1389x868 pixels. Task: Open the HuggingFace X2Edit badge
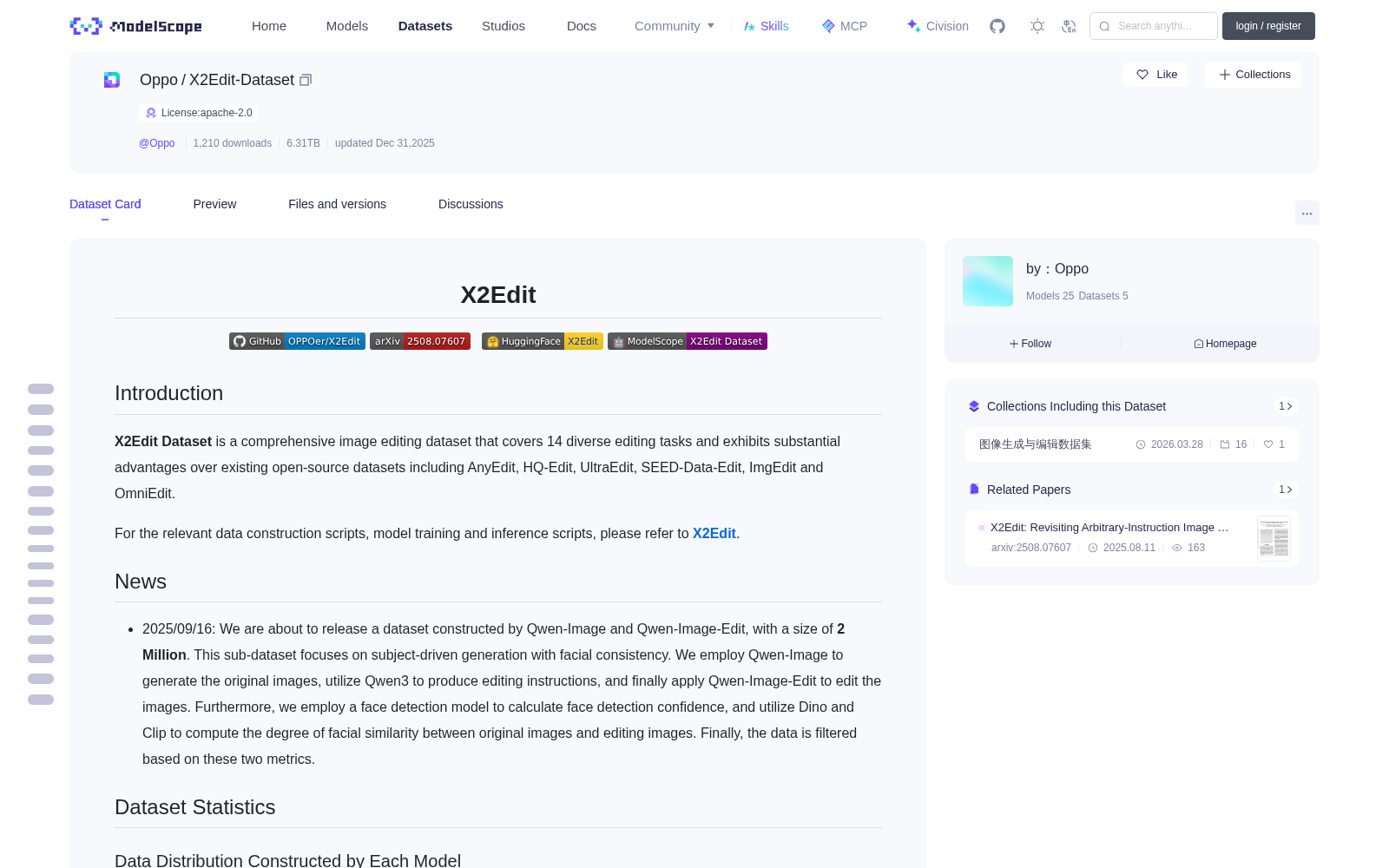click(543, 341)
